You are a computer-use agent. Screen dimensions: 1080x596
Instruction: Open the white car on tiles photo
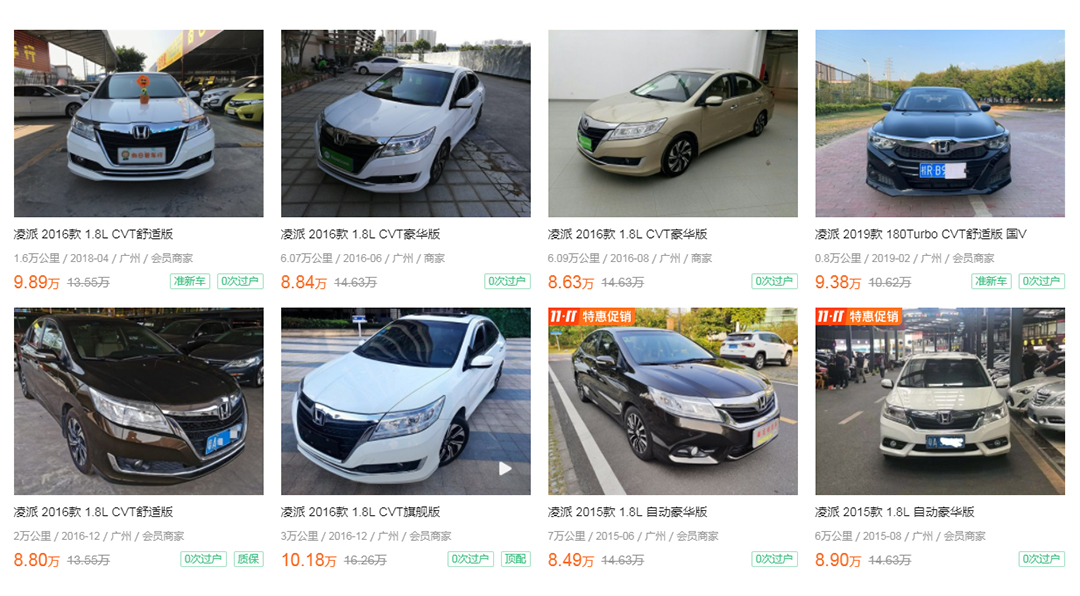406,123
